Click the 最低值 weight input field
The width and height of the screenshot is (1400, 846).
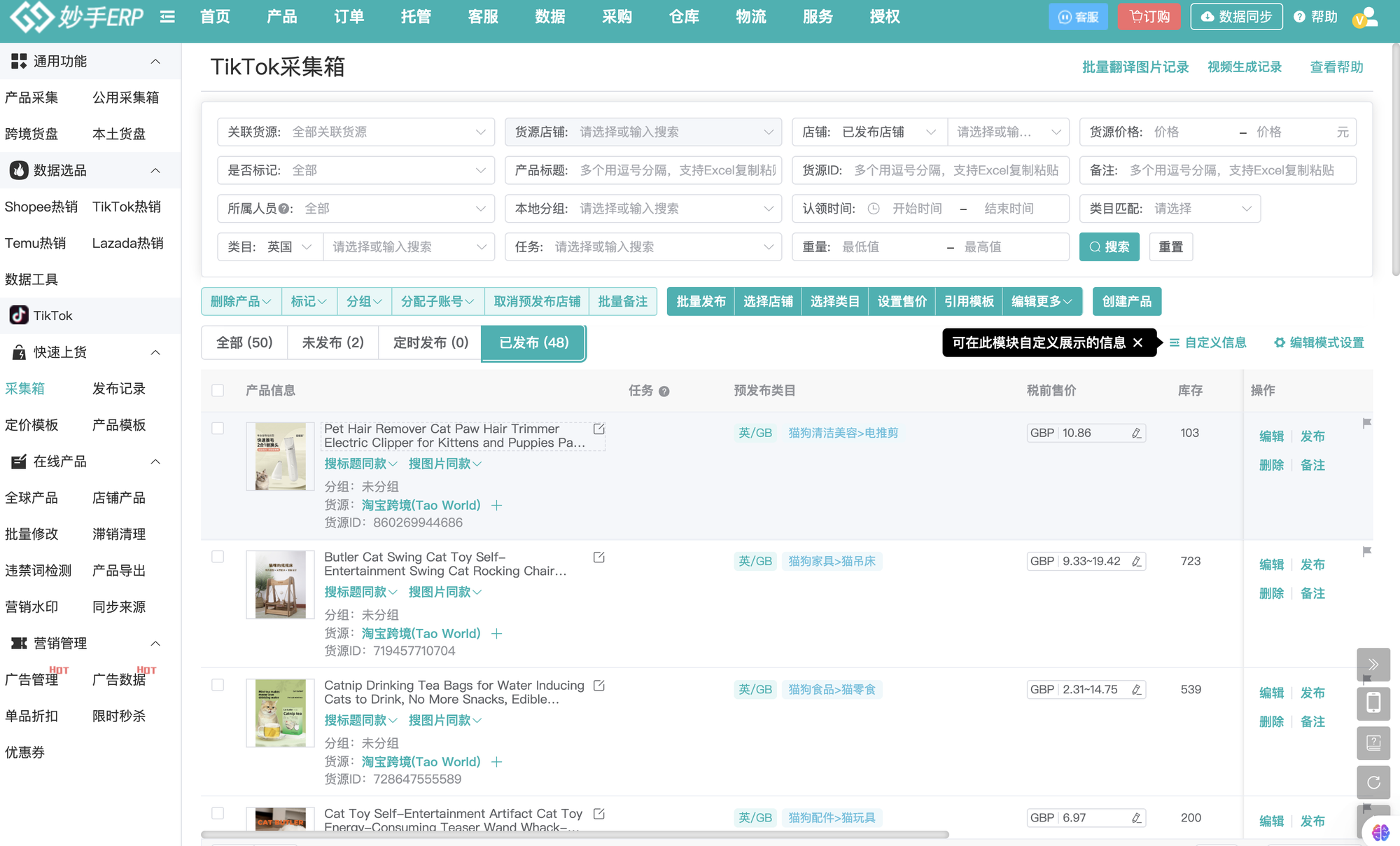[889, 247]
